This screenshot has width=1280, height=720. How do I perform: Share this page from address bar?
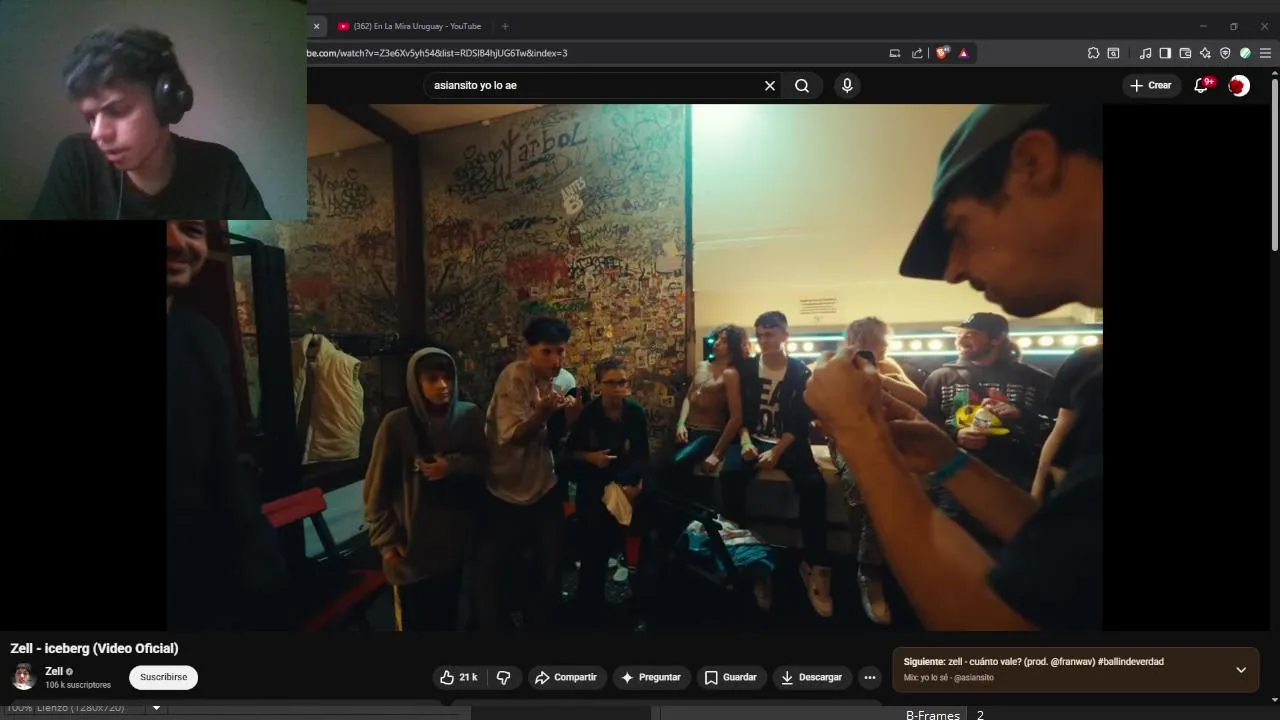tap(917, 53)
